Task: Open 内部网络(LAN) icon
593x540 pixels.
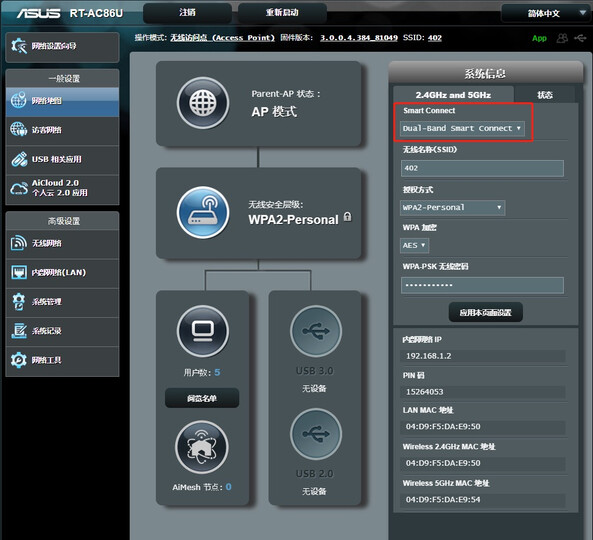Action: click(19, 272)
